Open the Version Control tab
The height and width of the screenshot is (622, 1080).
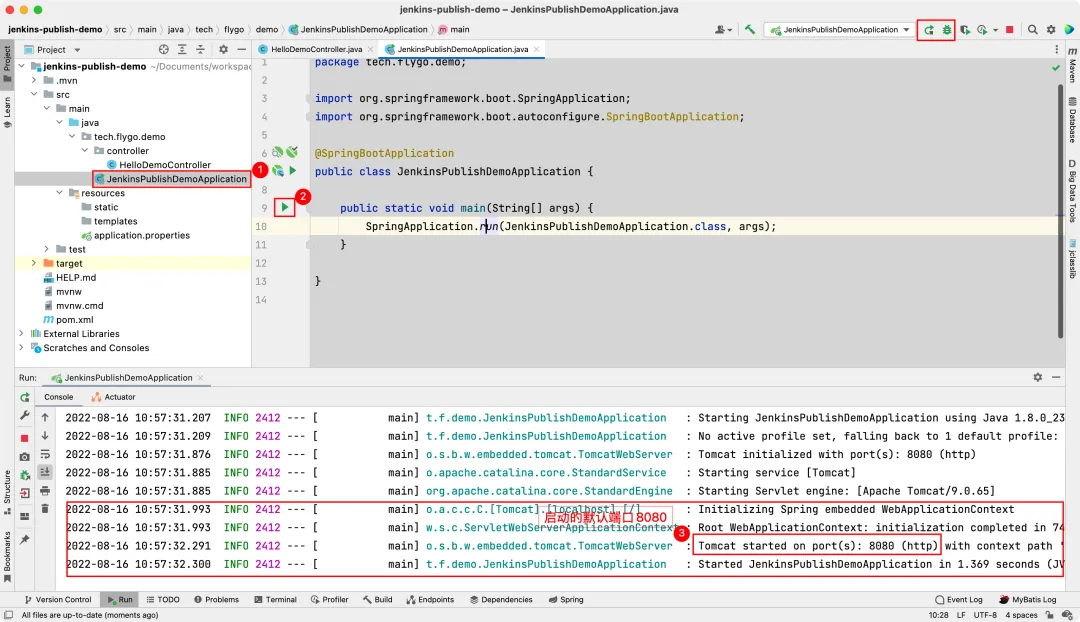(57, 599)
